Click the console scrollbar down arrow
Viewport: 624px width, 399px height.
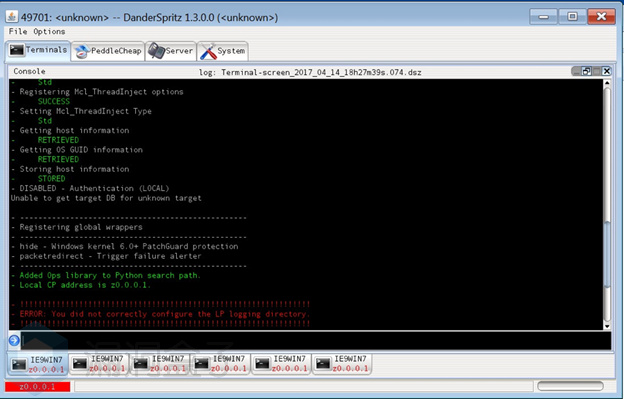pos(607,327)
